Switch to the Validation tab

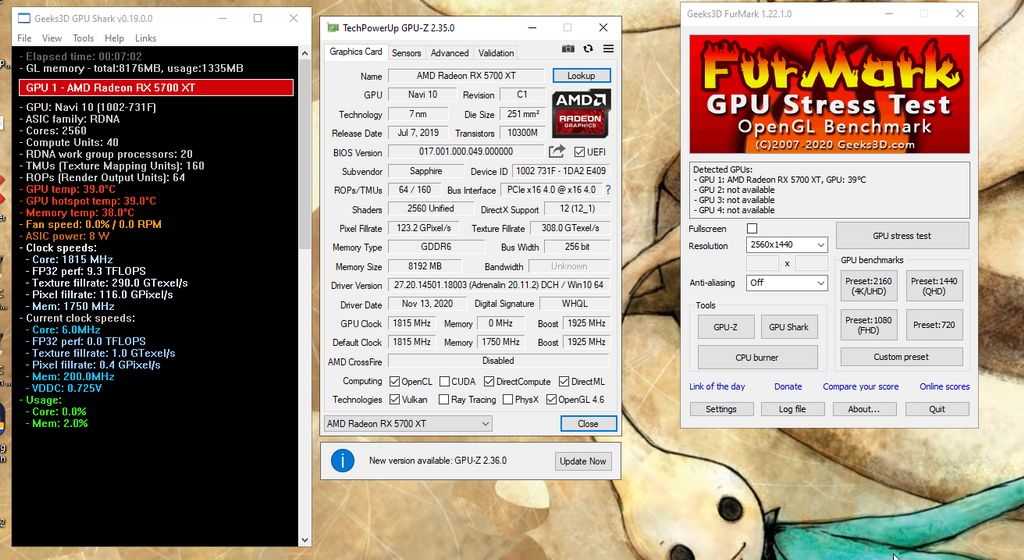pyautogui.click(x=496, y=53)
